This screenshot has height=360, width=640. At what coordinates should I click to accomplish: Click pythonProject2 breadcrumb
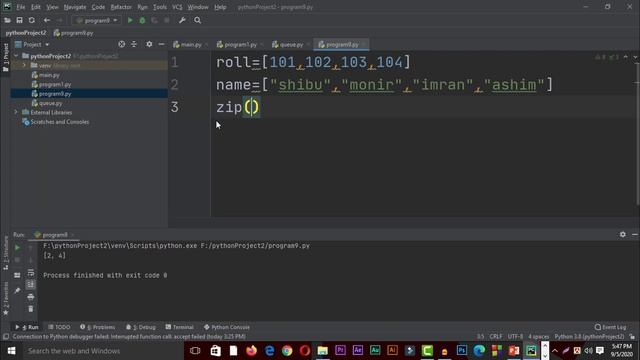pos(26,33)
